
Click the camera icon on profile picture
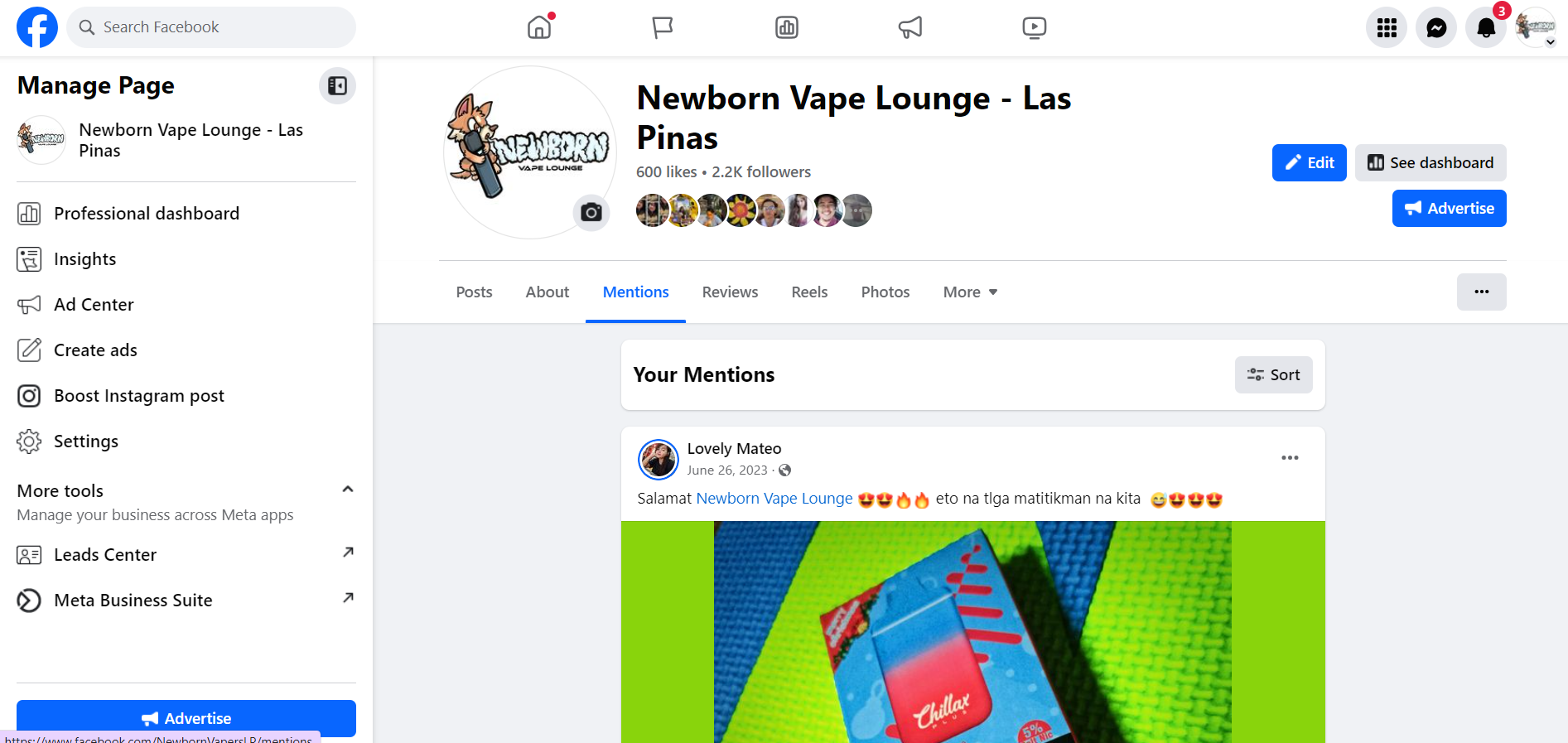point(591,213)
